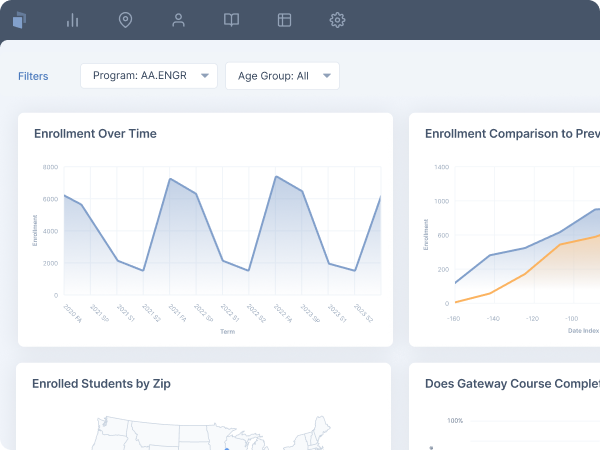Open the user profile icon
The image size is (600, 450).
pyautogui.click(x=178, y=20)
